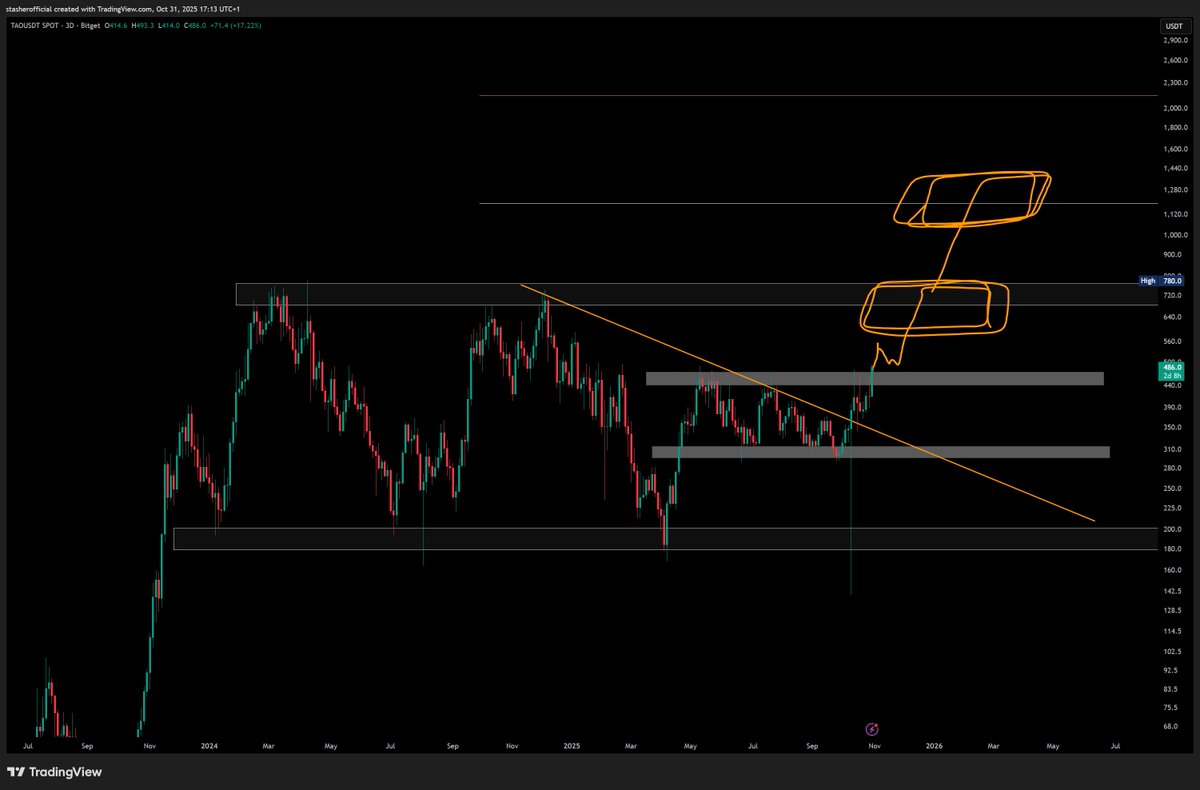Image resolution: width=1200 pixels, height=790 pixels.
Task: Click the 2,000.0 price axis label
Action: [x=1174, y=108]
